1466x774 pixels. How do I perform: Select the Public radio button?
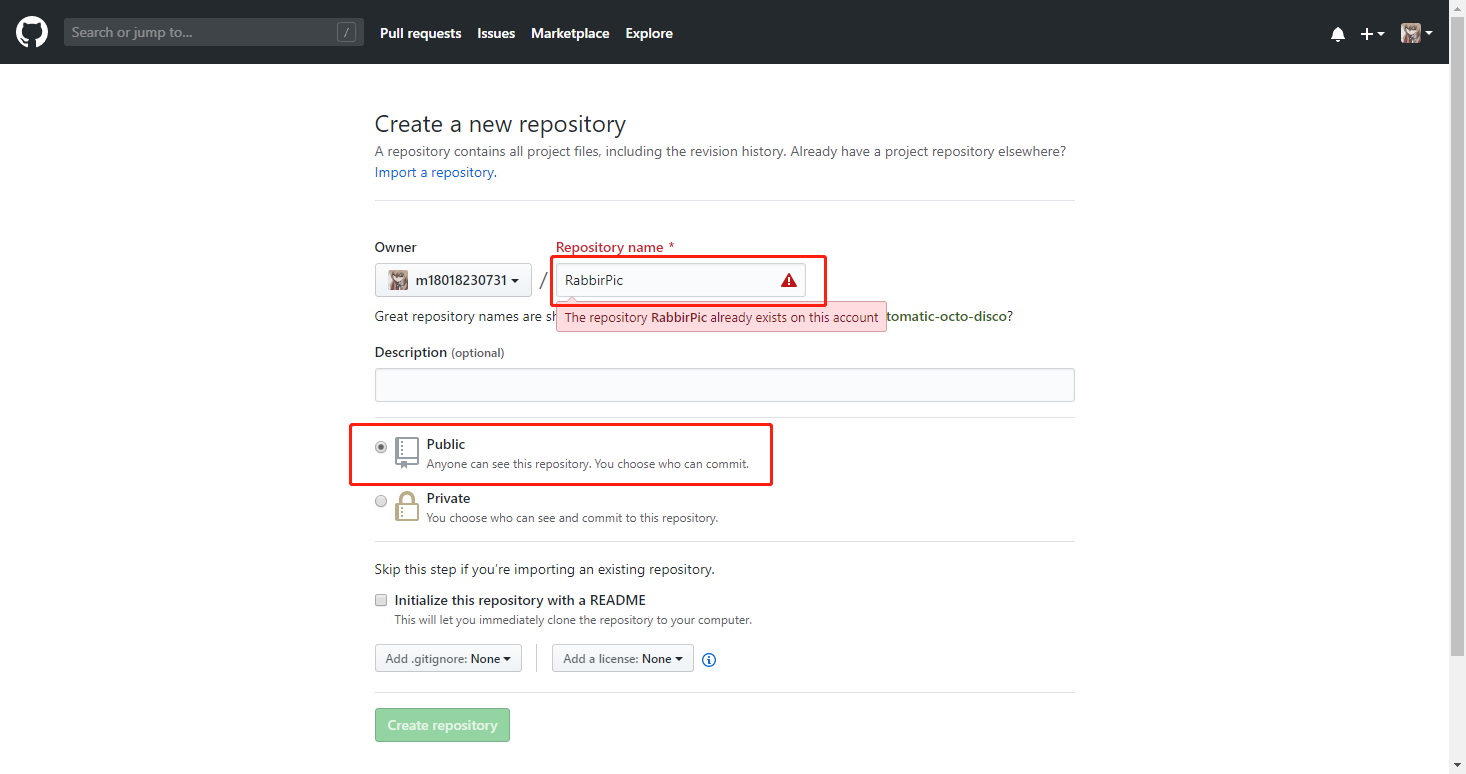381,447
